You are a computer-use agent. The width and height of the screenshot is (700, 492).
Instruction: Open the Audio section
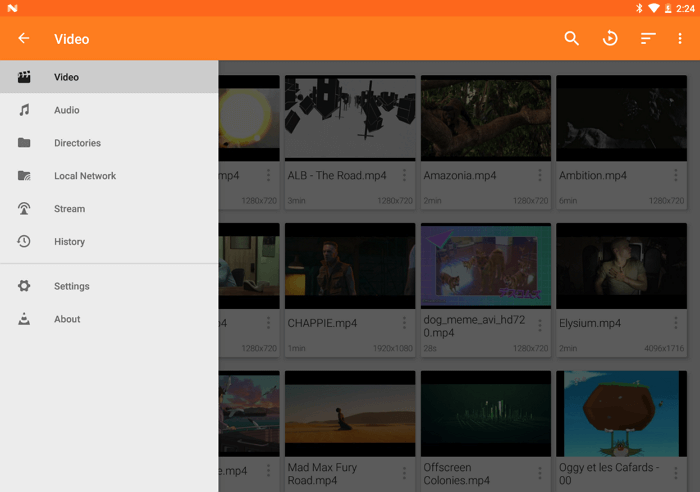click(66, 110)
